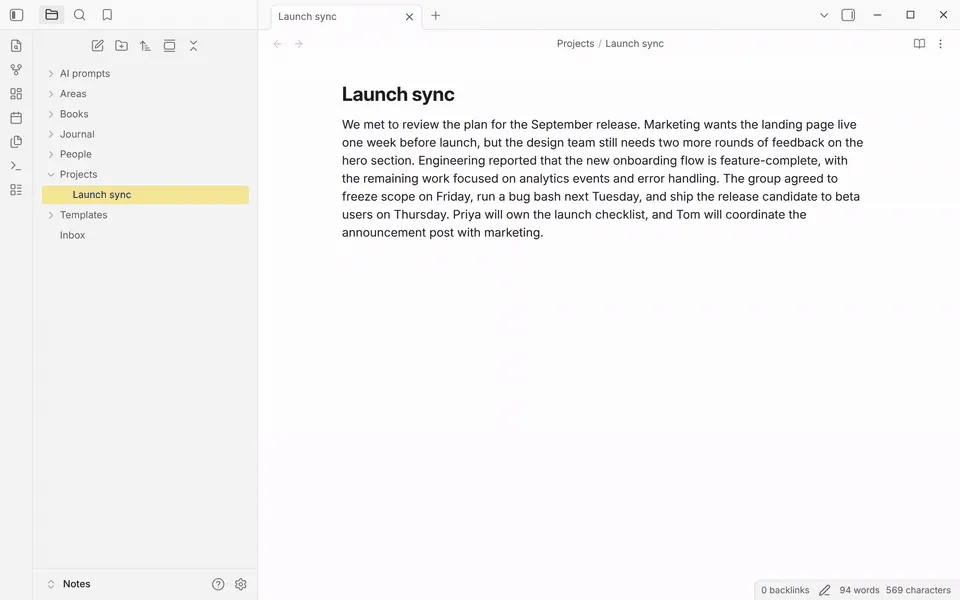Navigate forward
Image resolution: width=960 pixels, height=600 pixels.
click(x=299, y=44)
